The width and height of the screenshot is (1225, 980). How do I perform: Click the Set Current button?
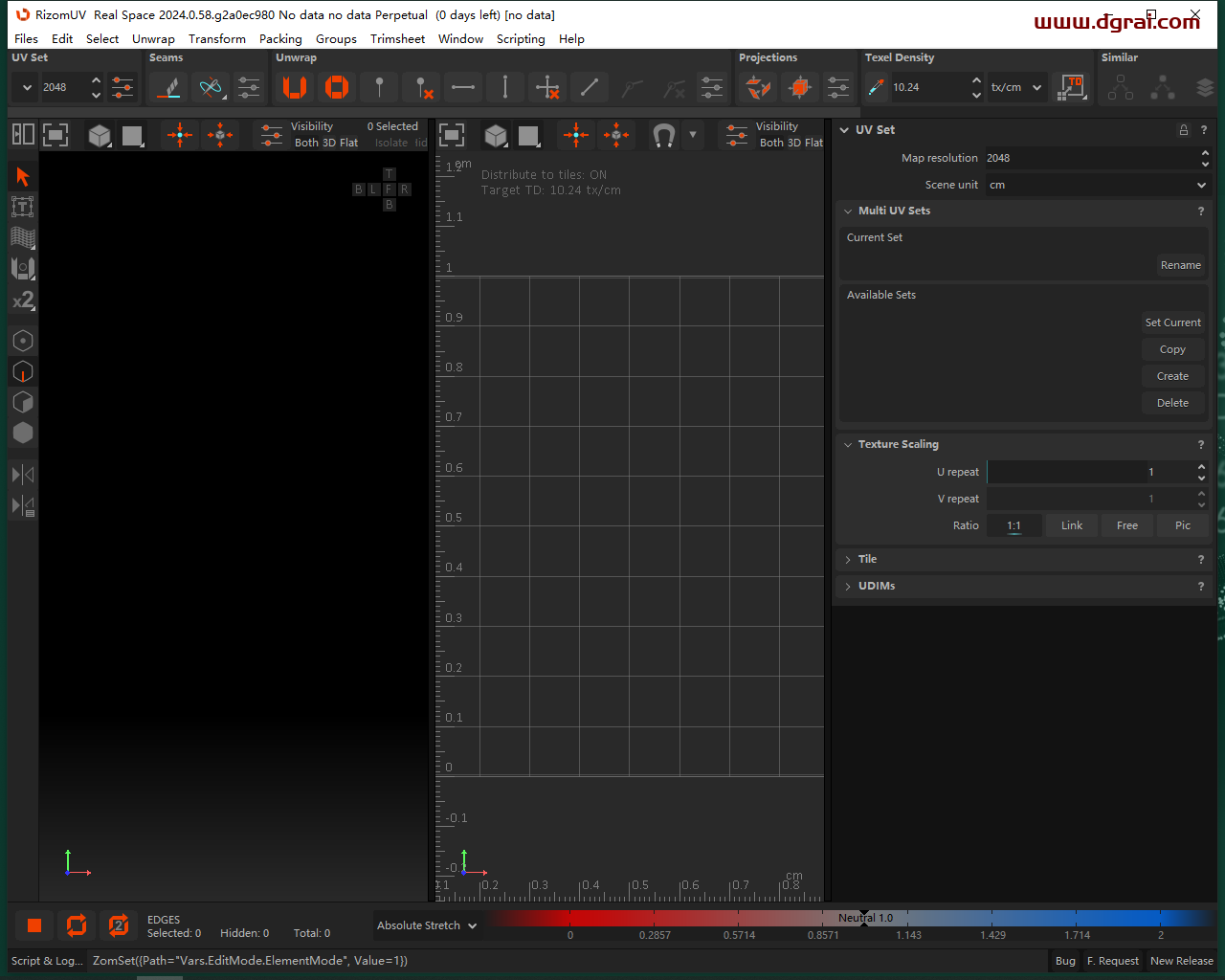pos(1173,323)
